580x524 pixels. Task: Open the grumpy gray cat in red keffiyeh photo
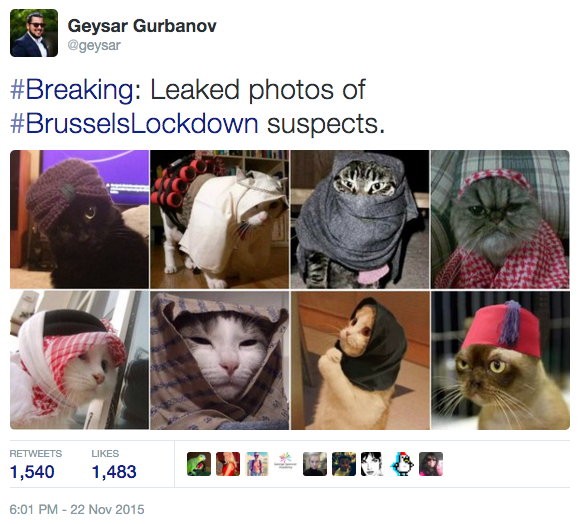(x=500, y=219)
